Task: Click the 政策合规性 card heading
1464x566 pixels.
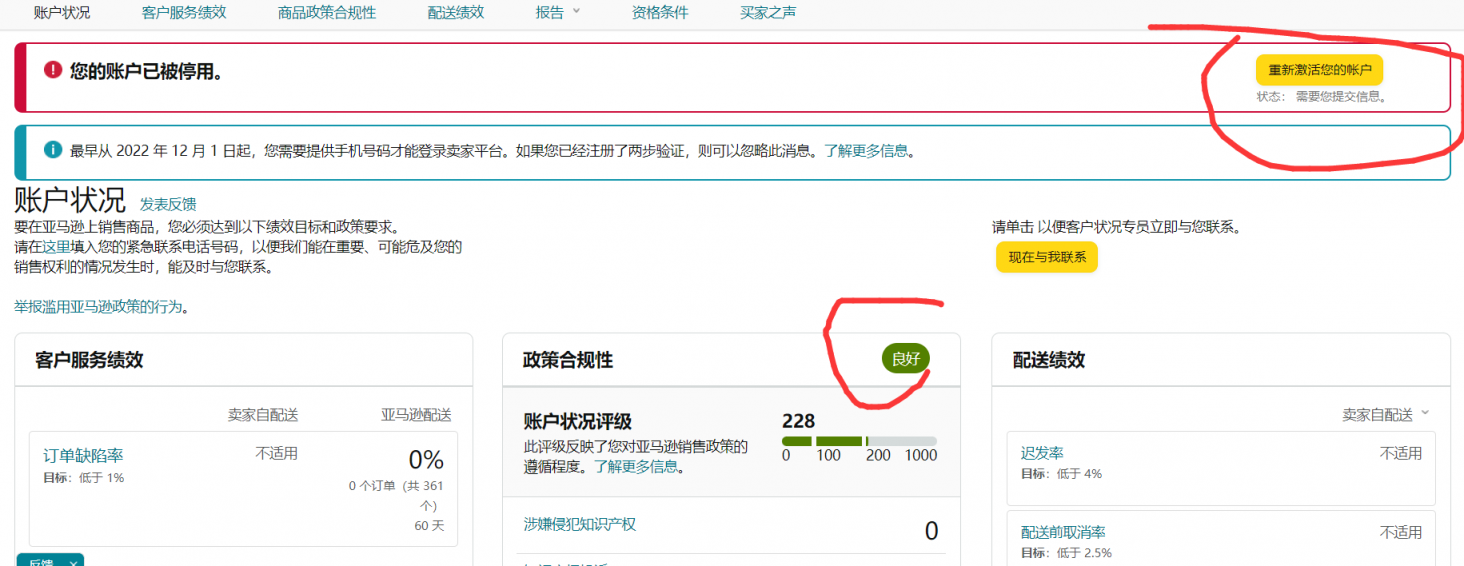Action: (568, 360)
